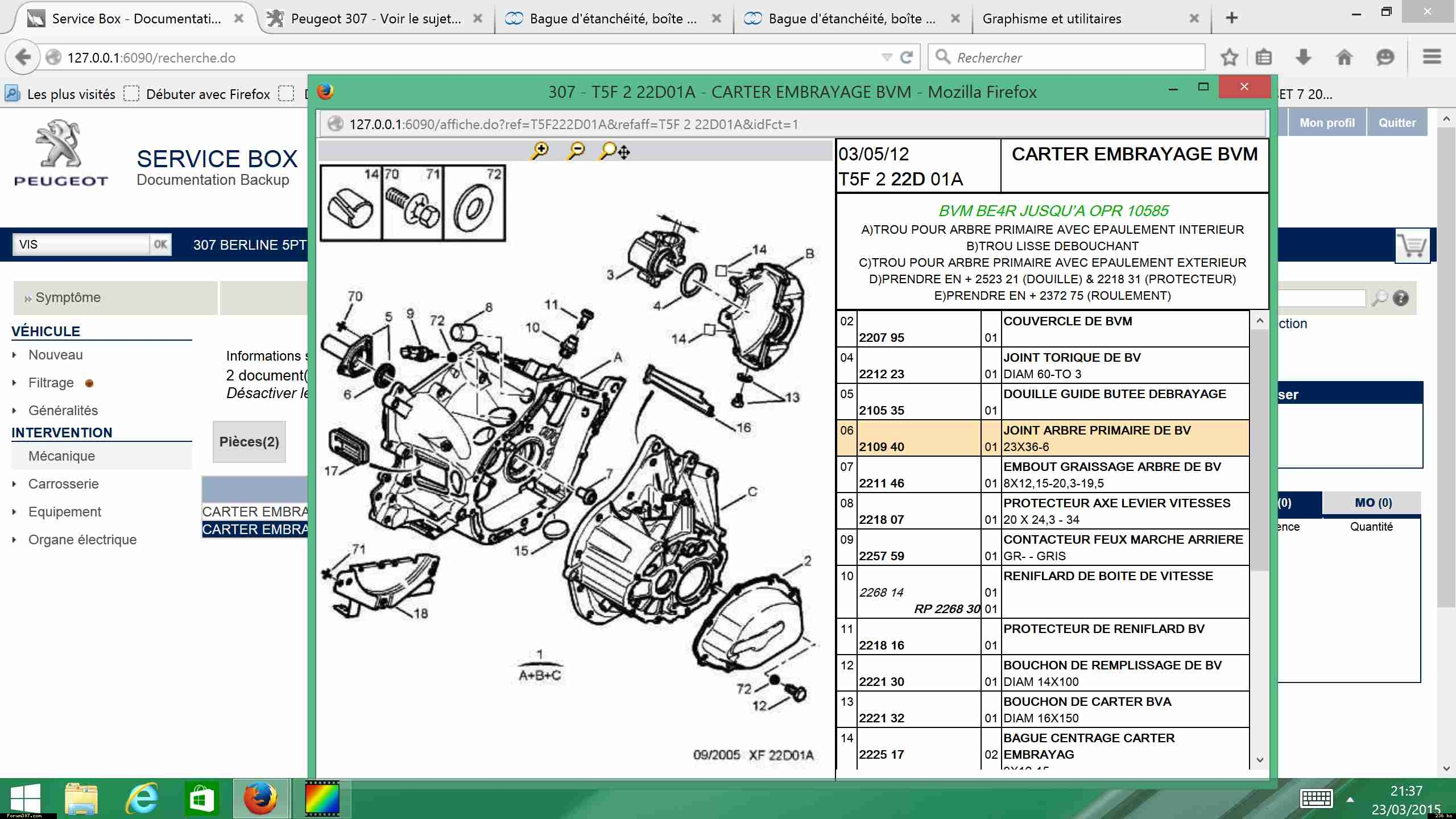Select part number 2207 95 row
The height and width of the screenshot is (819, 1456).
[1043, 329]
